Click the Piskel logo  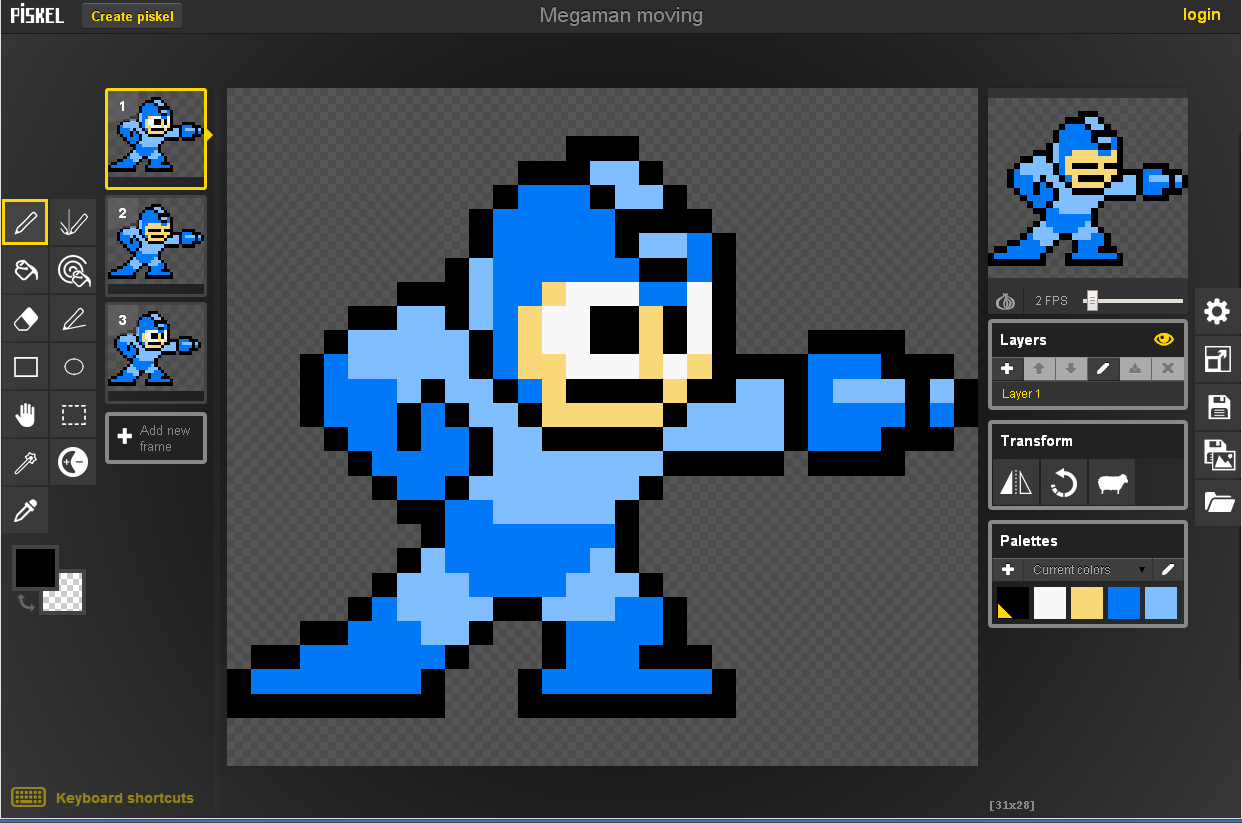click(37, 15)
